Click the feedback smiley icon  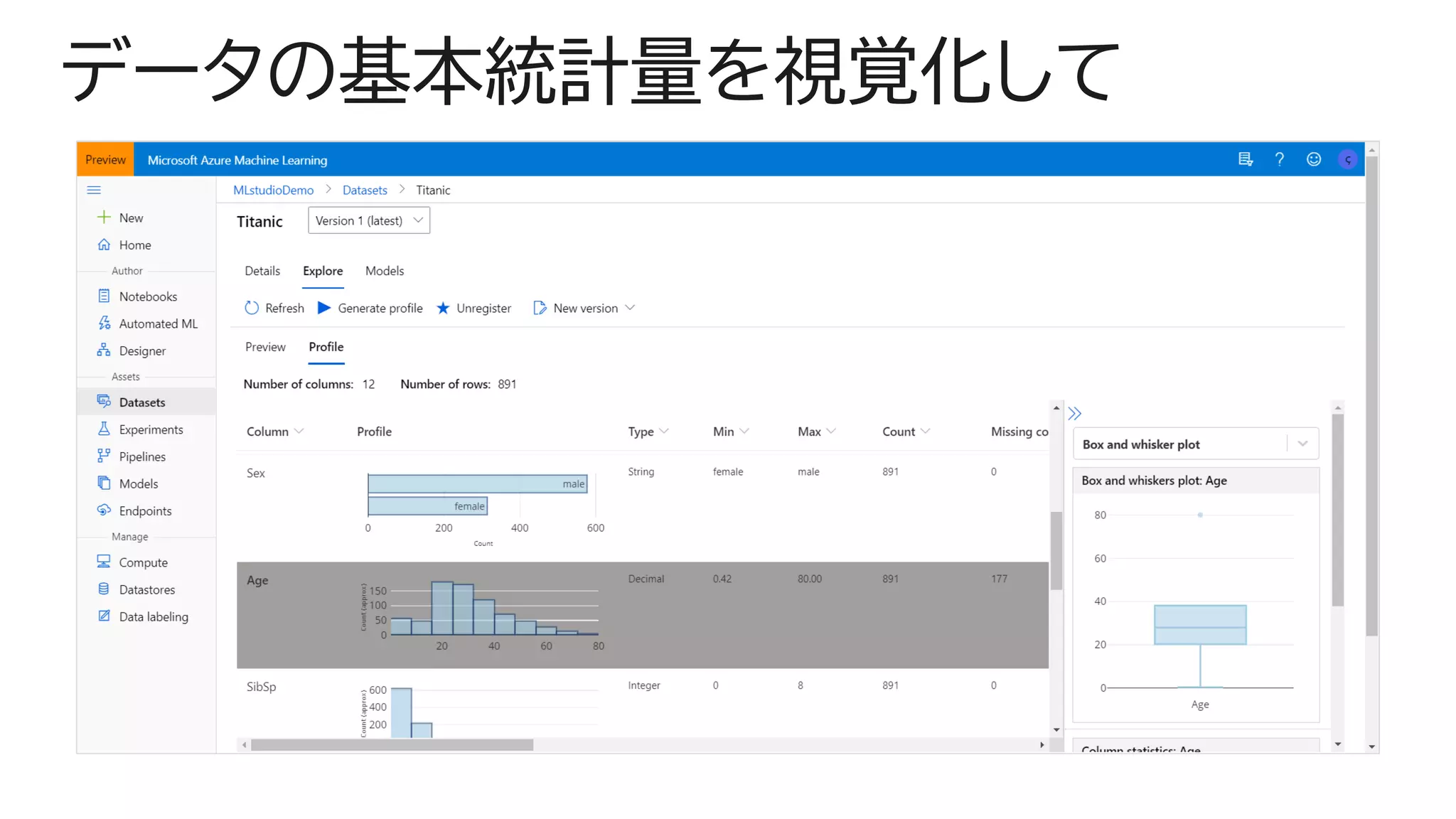point(1314,159)
